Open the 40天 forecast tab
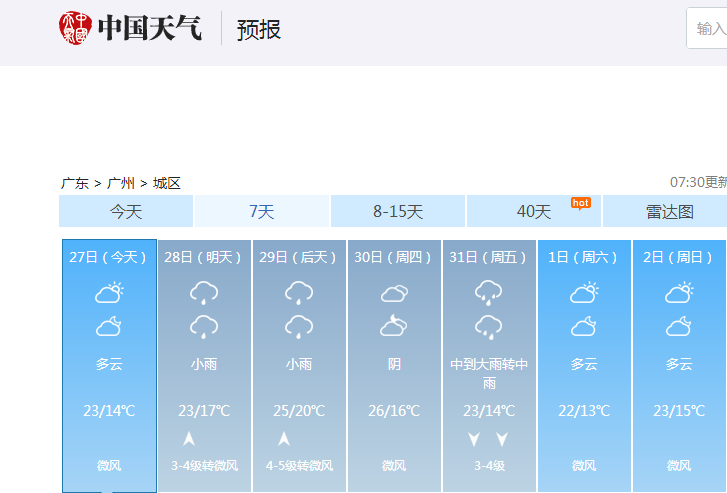727x493 pixels. point(534,211)
